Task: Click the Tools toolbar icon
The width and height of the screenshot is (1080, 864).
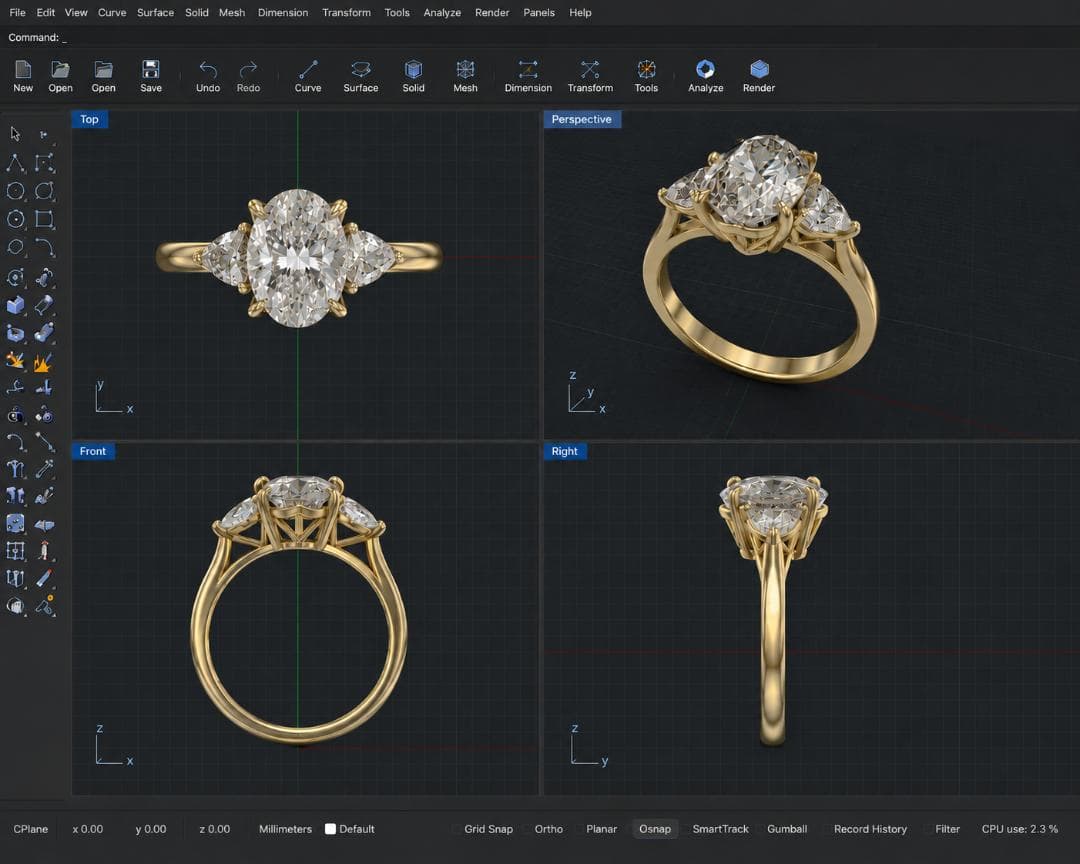Action: (645, 76)
